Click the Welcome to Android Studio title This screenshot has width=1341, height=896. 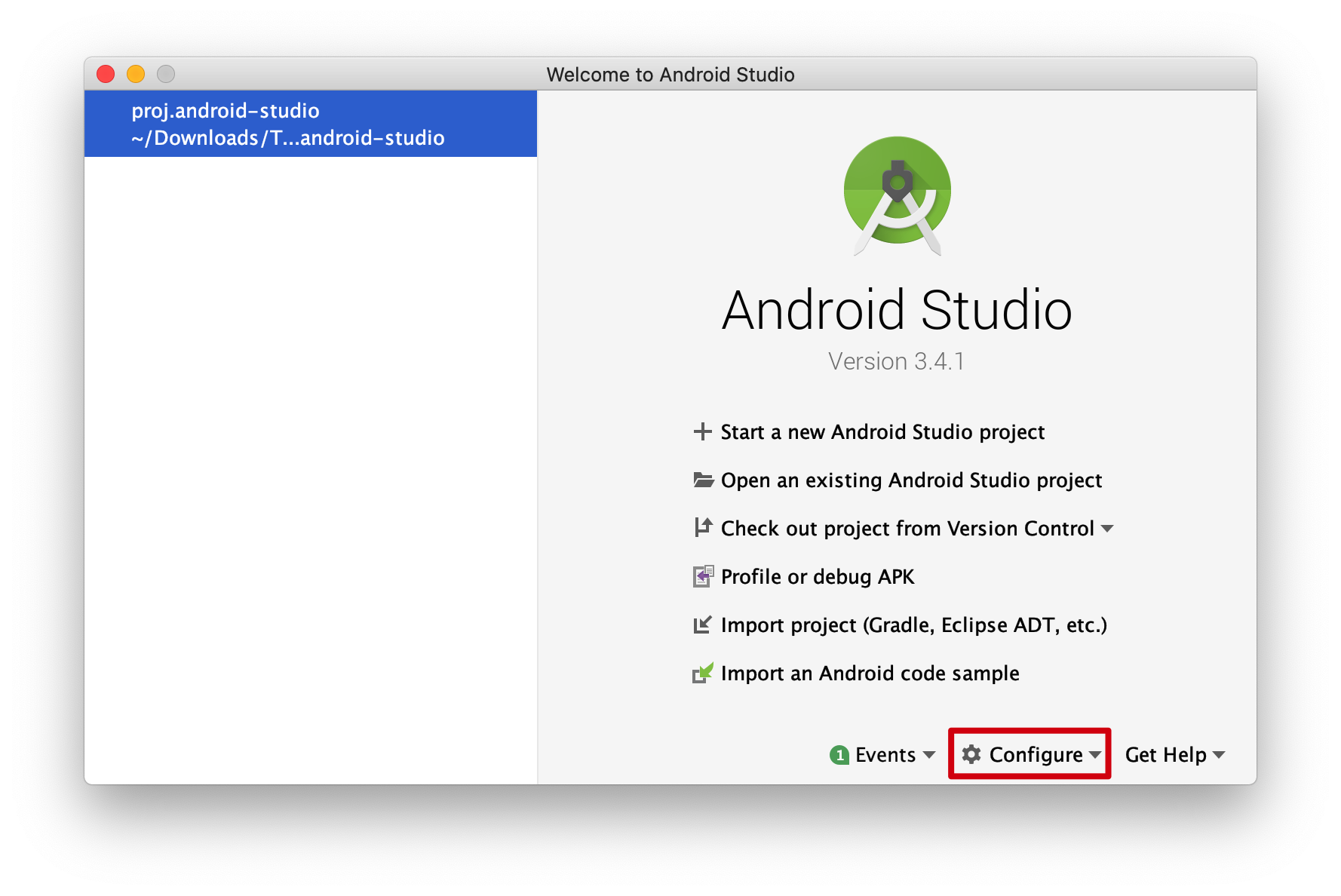(x=670, y=75)
